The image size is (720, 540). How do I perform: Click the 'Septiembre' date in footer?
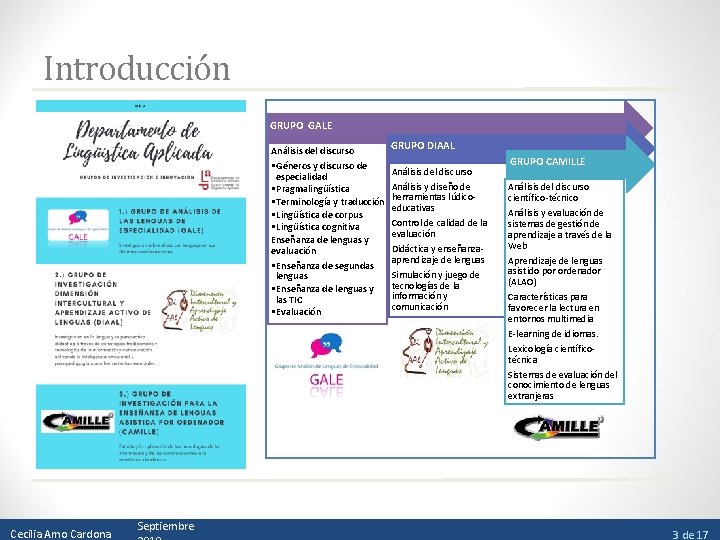[166, 526]
